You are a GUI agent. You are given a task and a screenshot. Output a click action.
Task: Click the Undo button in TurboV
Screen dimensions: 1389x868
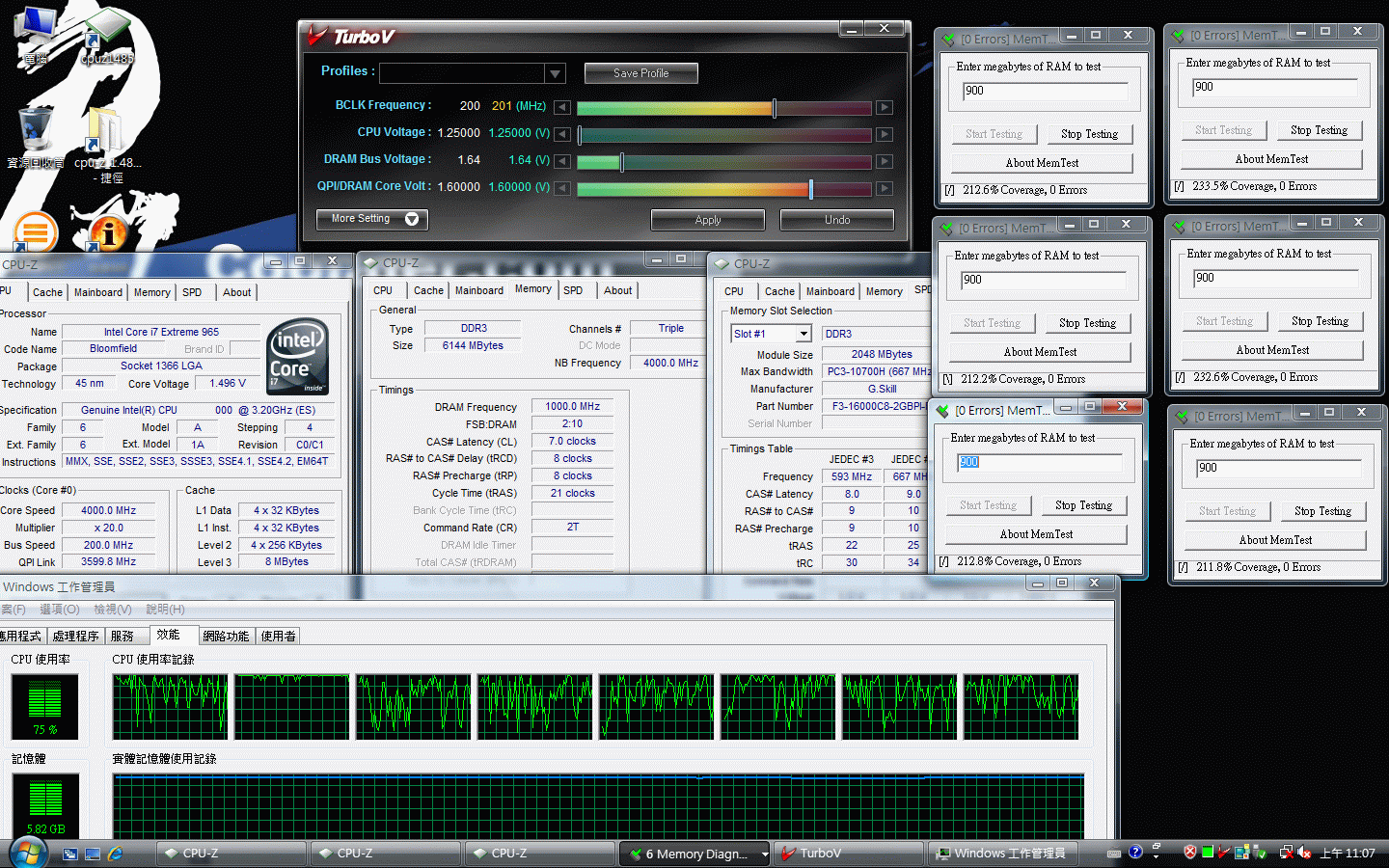(x=837, y=220)
